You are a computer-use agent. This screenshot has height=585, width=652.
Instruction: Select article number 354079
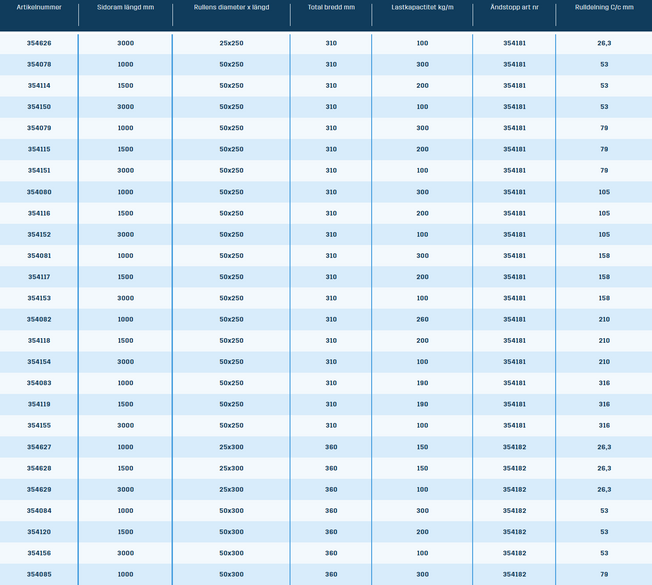[x=39, y=128]
